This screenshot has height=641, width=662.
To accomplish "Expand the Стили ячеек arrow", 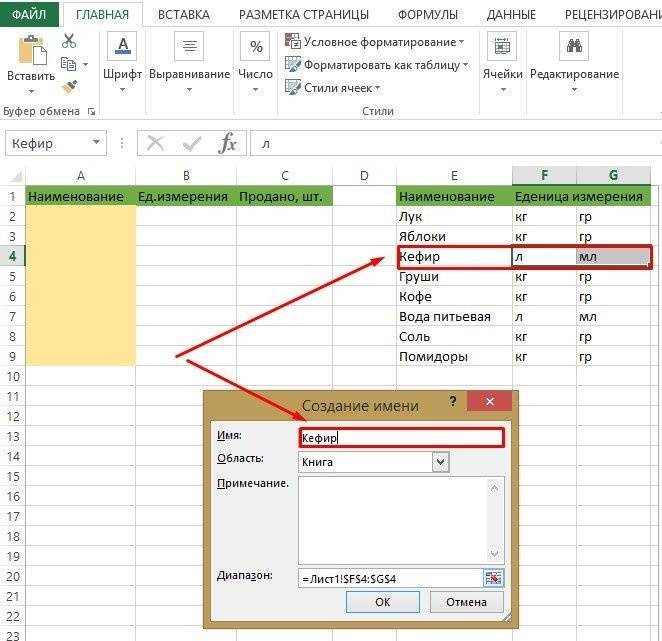I will click(377, 88).
